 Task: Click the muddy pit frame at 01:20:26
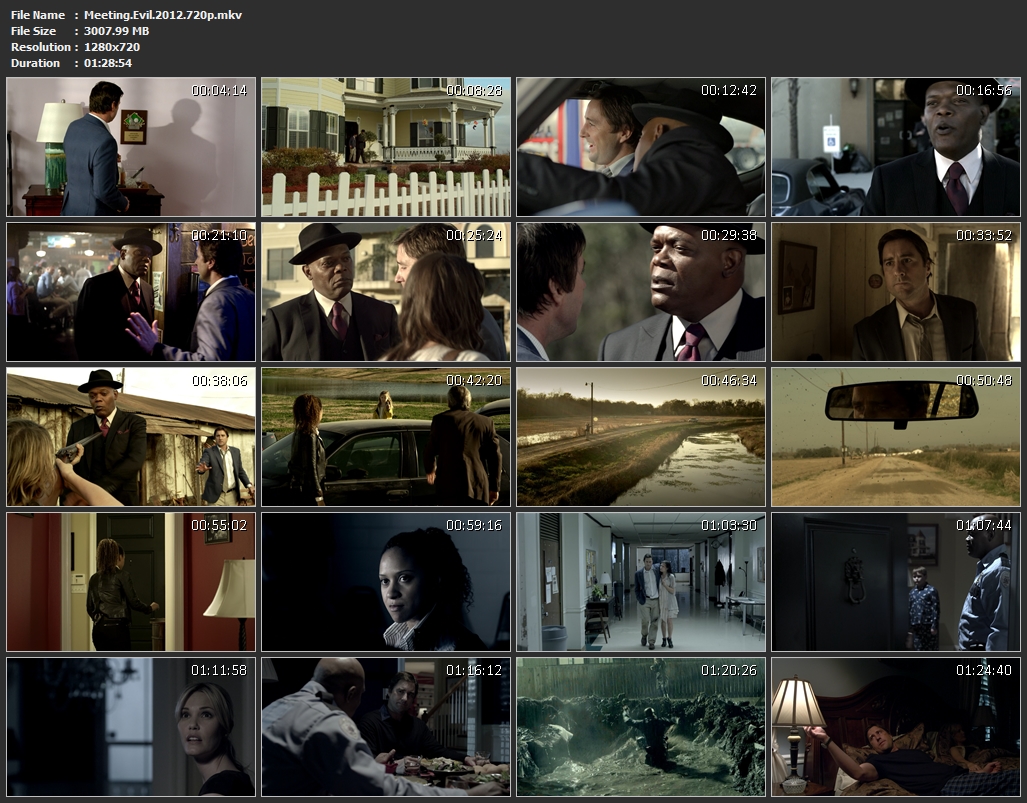pyautogui.click(x=641, y=727)
